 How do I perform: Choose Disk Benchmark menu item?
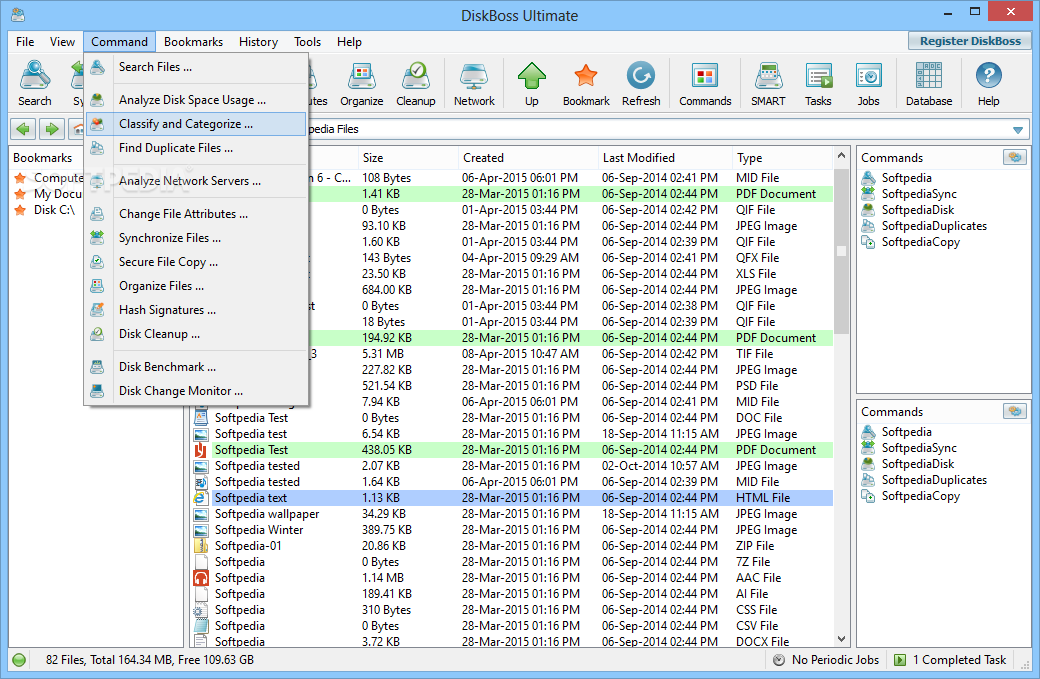tap(196, 367)
